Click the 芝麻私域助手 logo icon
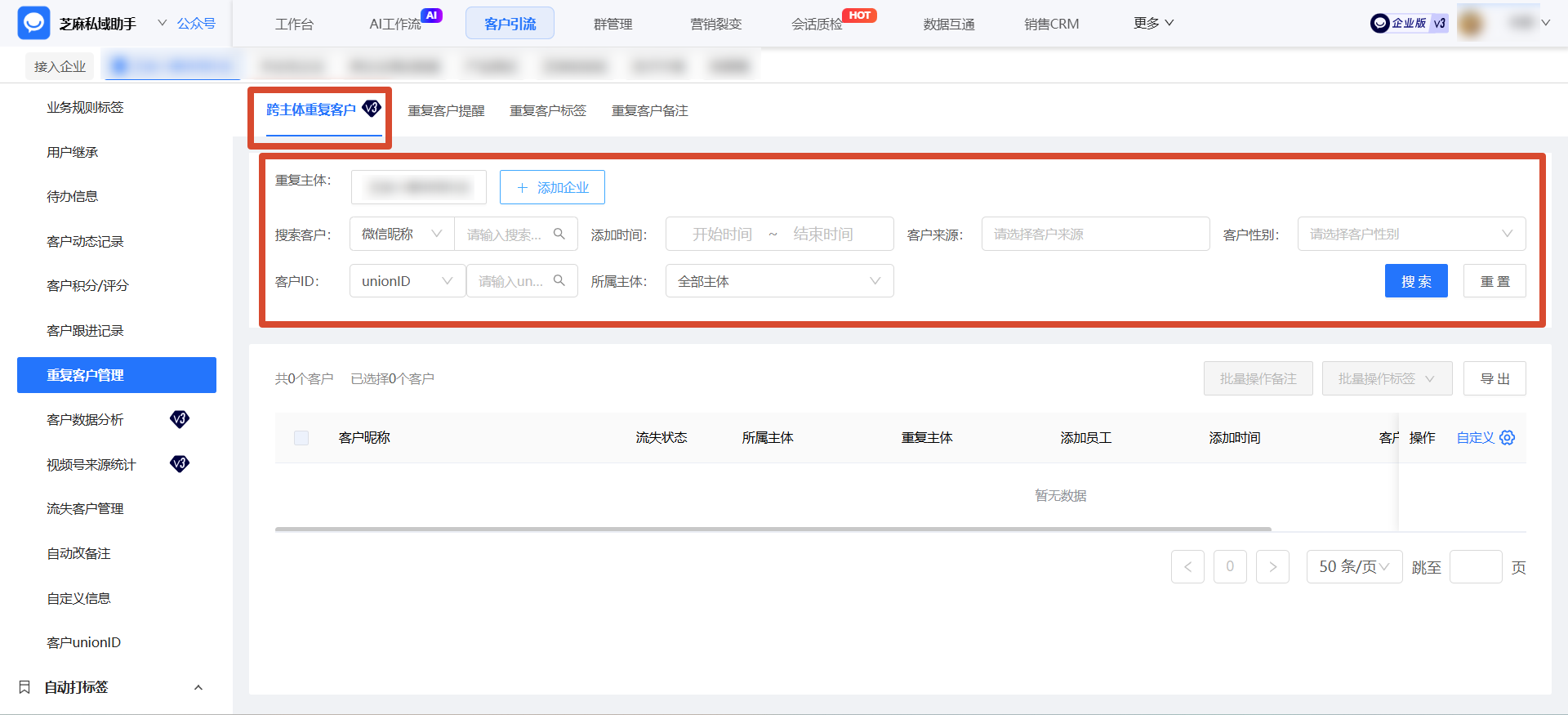This screenshot has width=1568, height=715. pyautogui.click(x=33, y=23)
